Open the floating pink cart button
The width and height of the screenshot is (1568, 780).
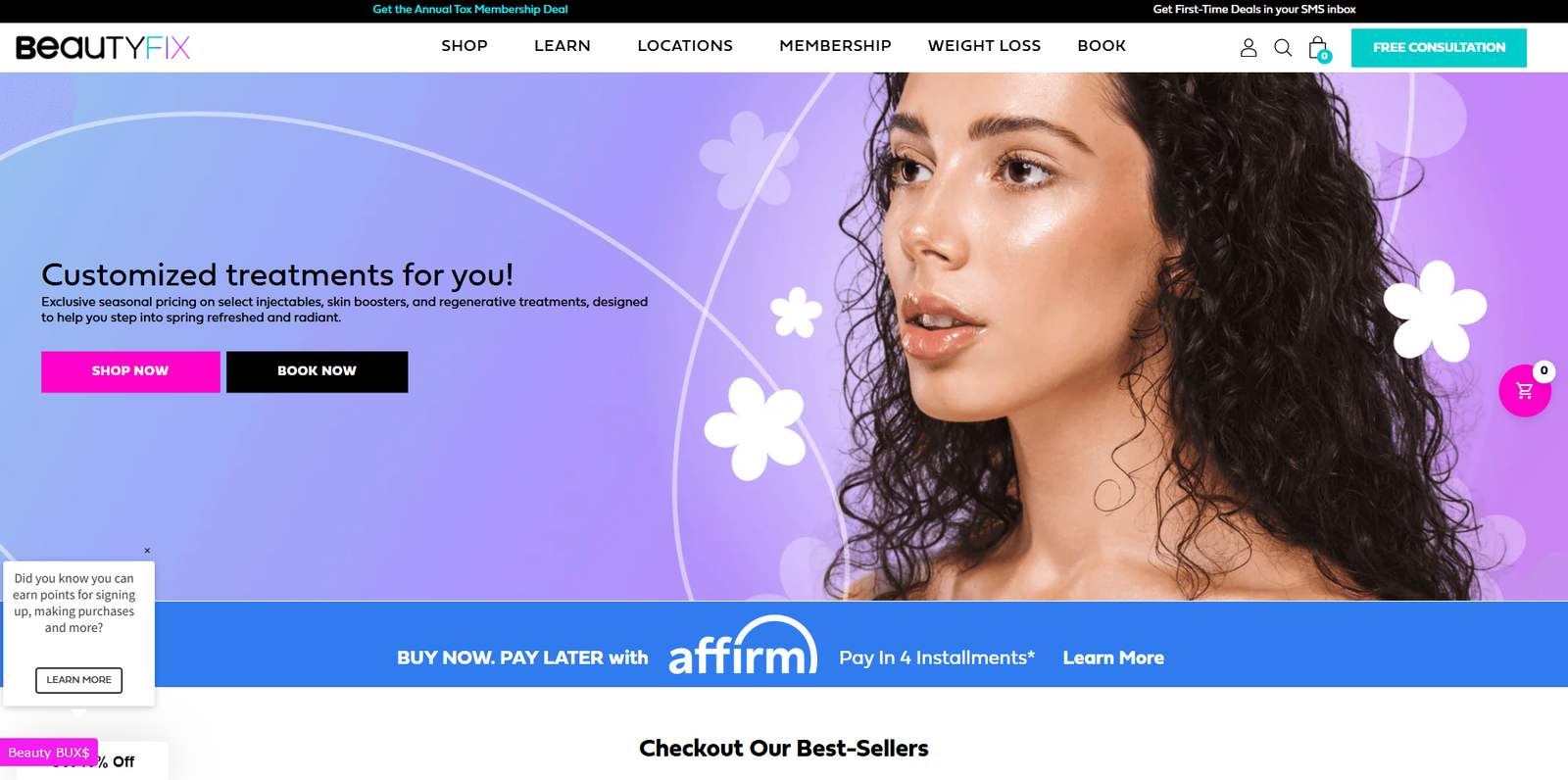click(x=1525, y=390)
